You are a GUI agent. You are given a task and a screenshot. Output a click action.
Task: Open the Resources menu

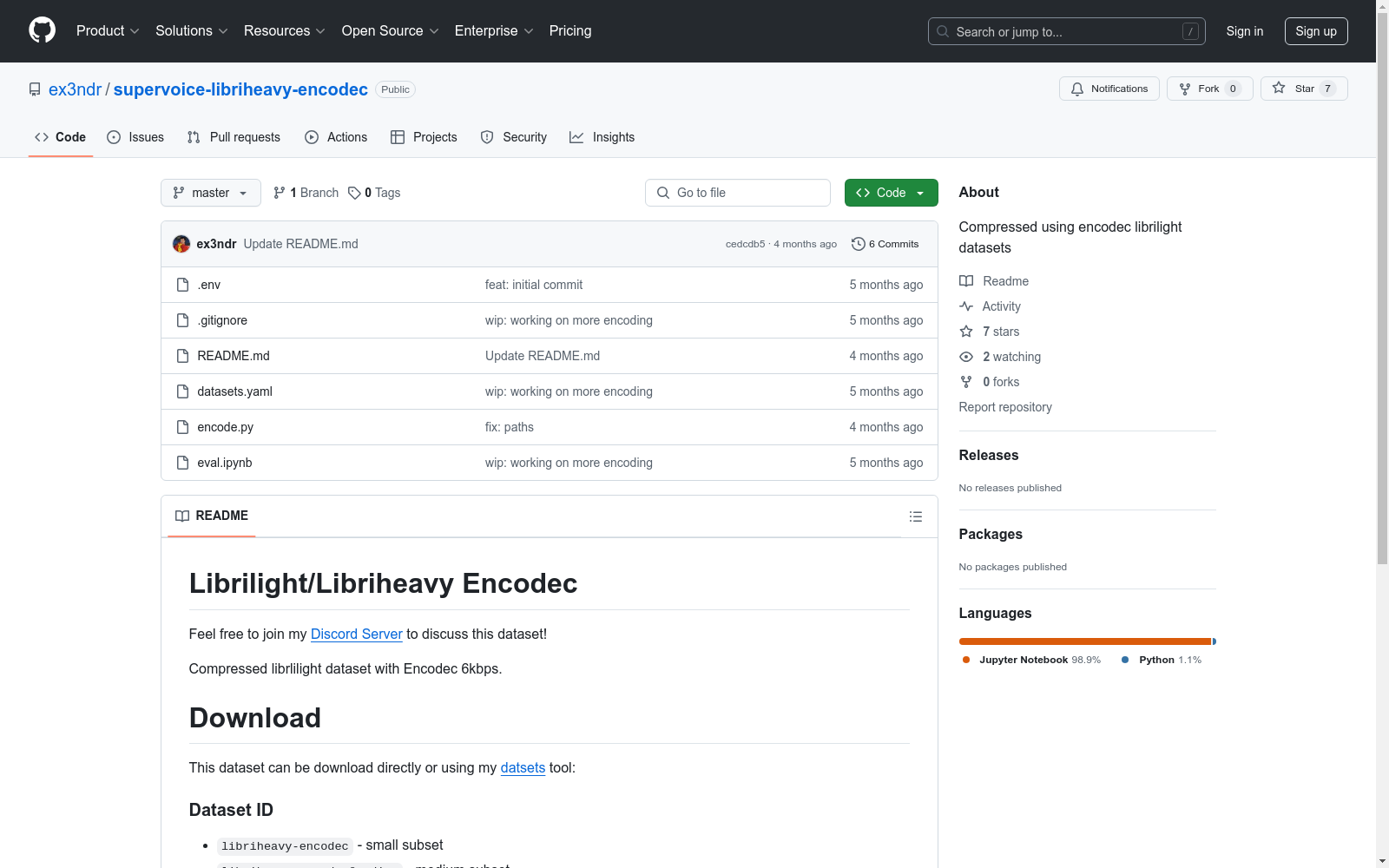point(285,30)
